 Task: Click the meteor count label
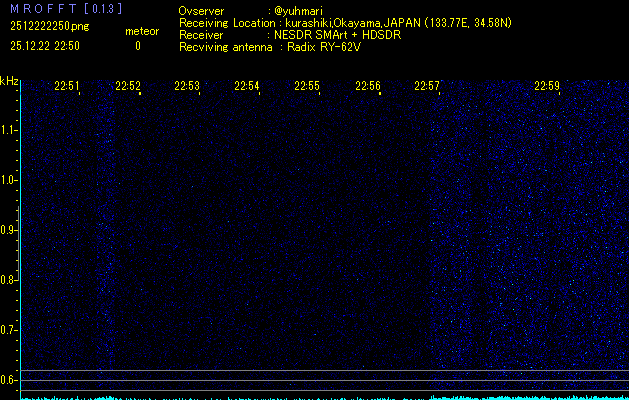[141, 32]
